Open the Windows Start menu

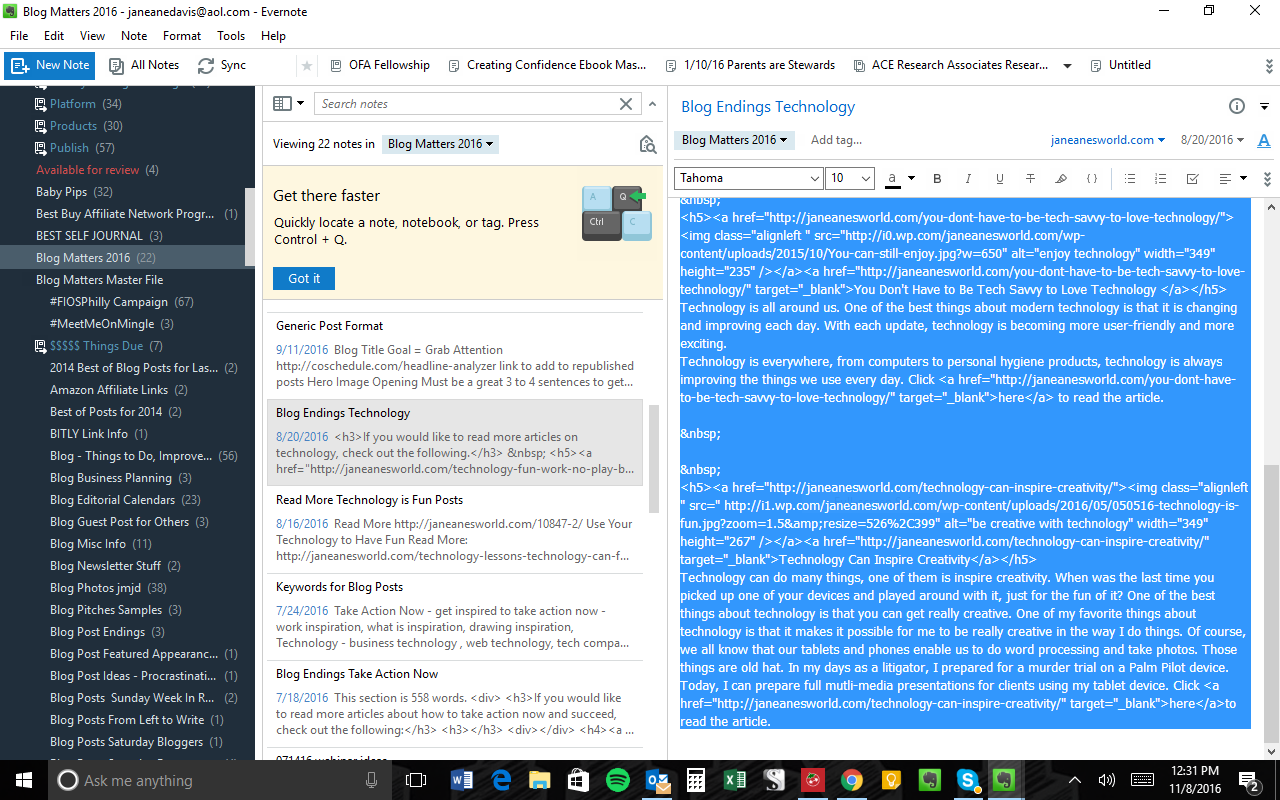tap(23, 780)
